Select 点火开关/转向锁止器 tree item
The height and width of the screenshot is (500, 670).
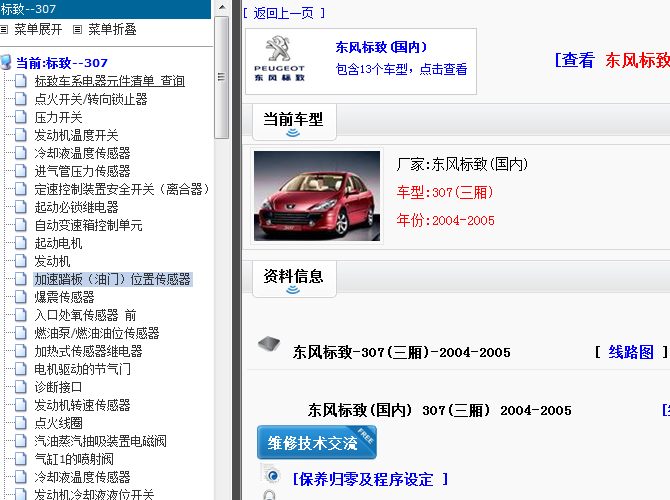pyautogui.click(x=91, y=99)
